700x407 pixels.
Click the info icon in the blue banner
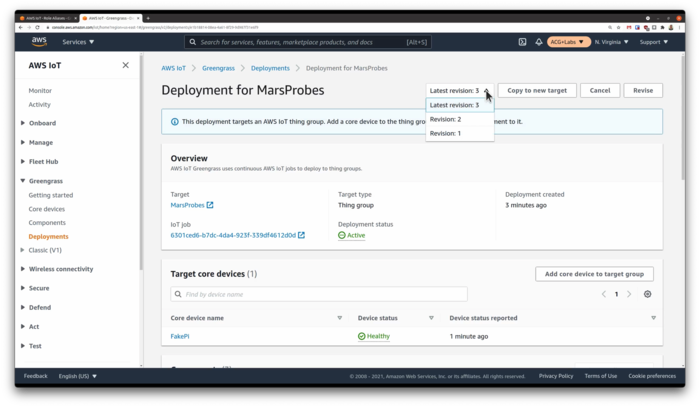point(175,121)
